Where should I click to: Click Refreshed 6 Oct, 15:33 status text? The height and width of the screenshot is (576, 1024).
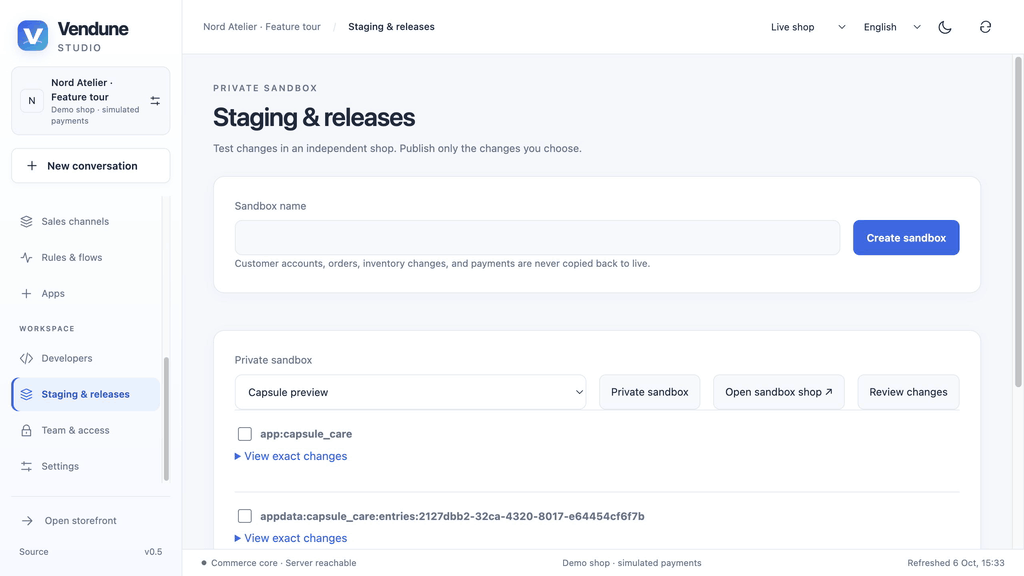(x=955, y=563)
